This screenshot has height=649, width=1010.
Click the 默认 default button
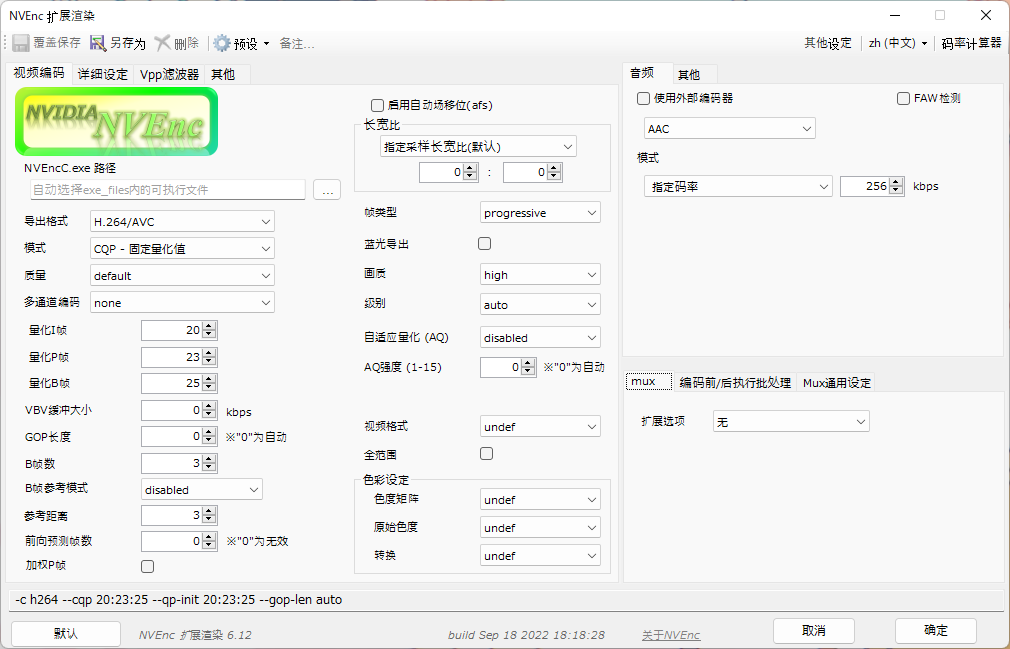[65, 631]
